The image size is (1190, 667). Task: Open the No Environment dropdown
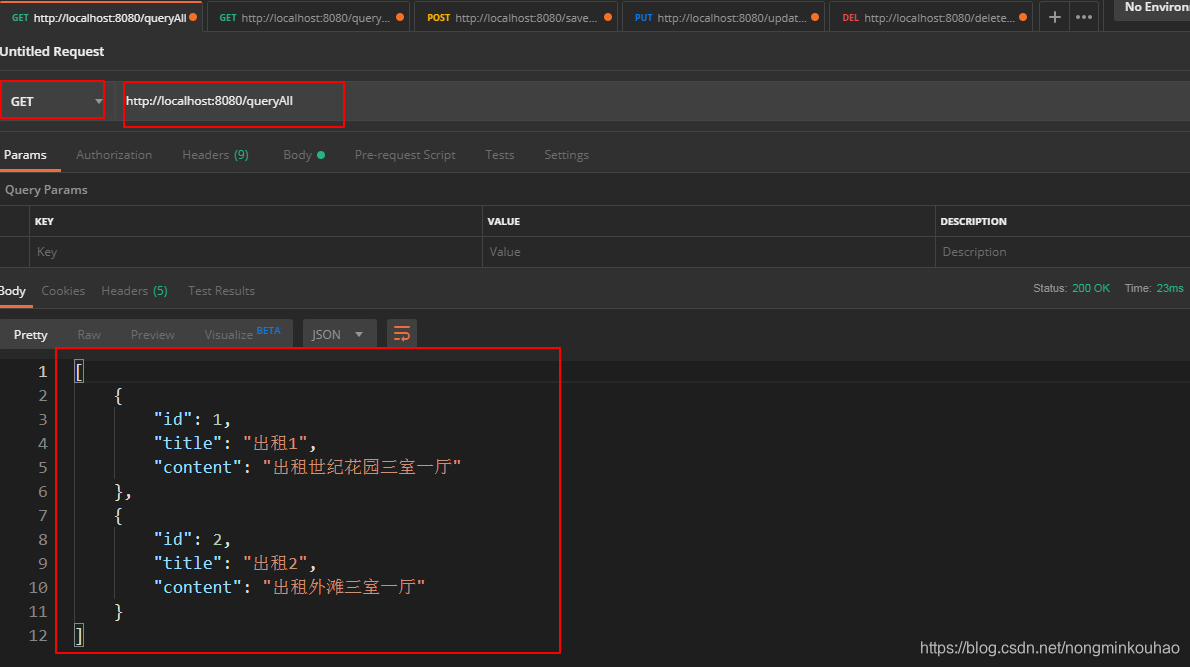pos(1152,8)
